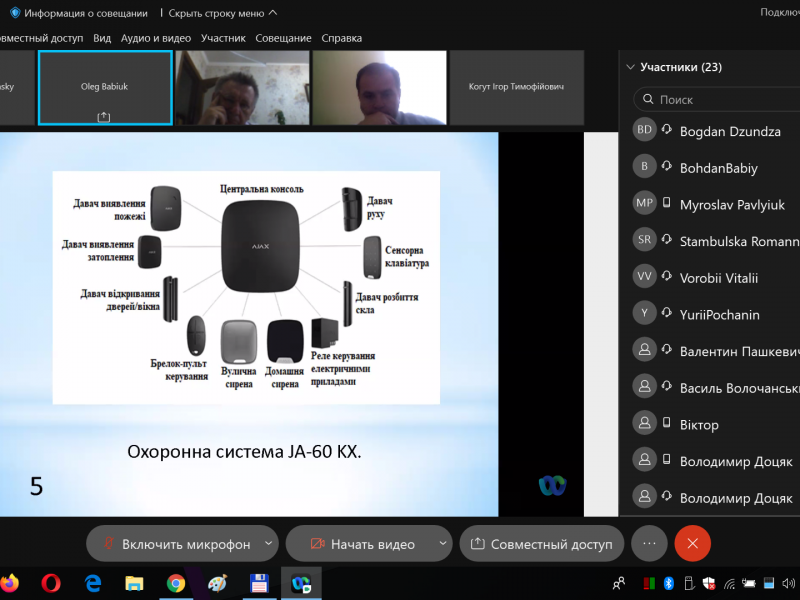800x600 pixels.
Task: Open microphone options dropdown arrow
Action: click(x=268, y=544)
